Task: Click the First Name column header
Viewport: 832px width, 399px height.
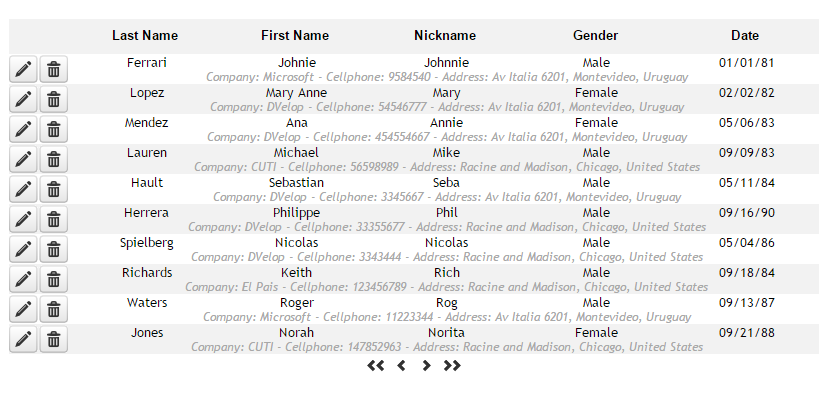Action: coord(295,36)
